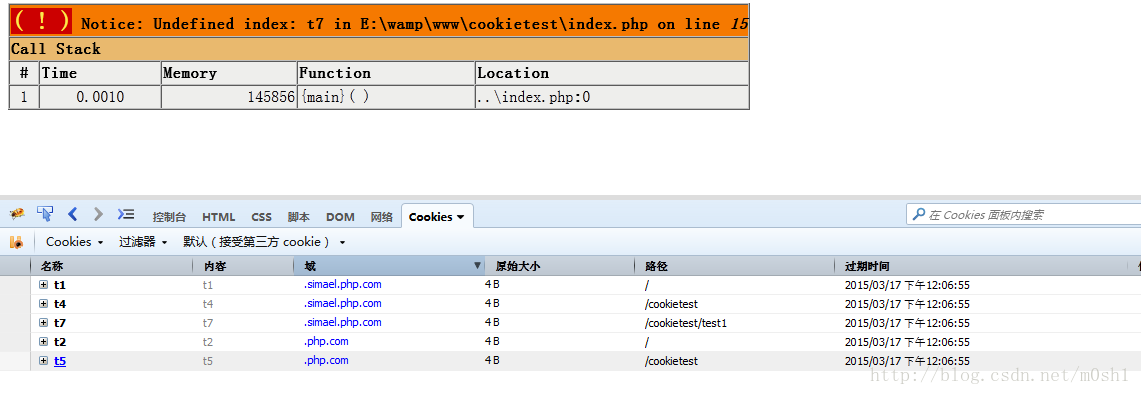This screenshot has height=395, width=1141.
Task: Sort cookies by 原始大小 column
Action: pyautogui.click(x=560, y=266)
